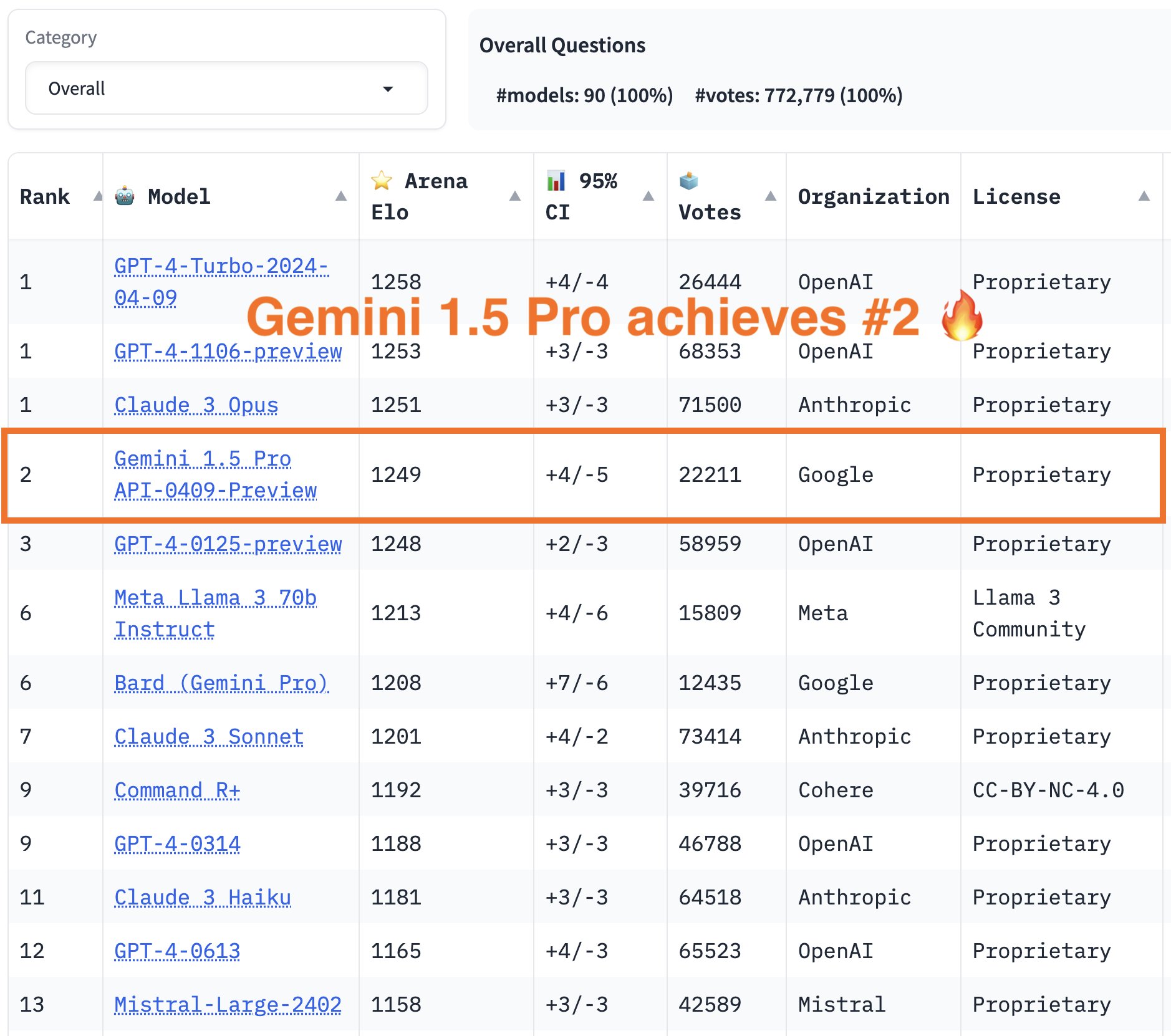Click the #votes: 772,779 (100%) text
The image size is (1171, 1036).
pos(799,95)
